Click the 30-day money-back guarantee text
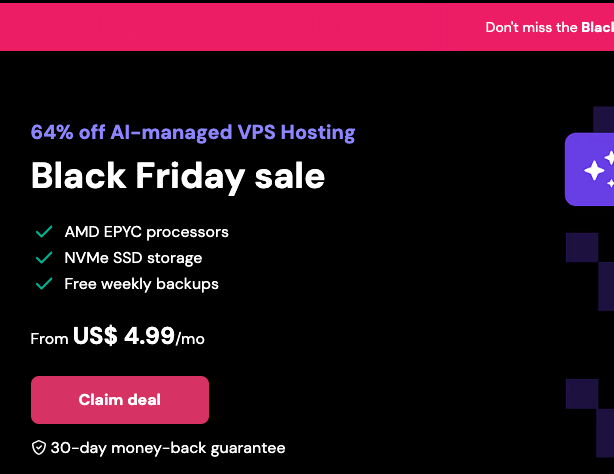 168,448
